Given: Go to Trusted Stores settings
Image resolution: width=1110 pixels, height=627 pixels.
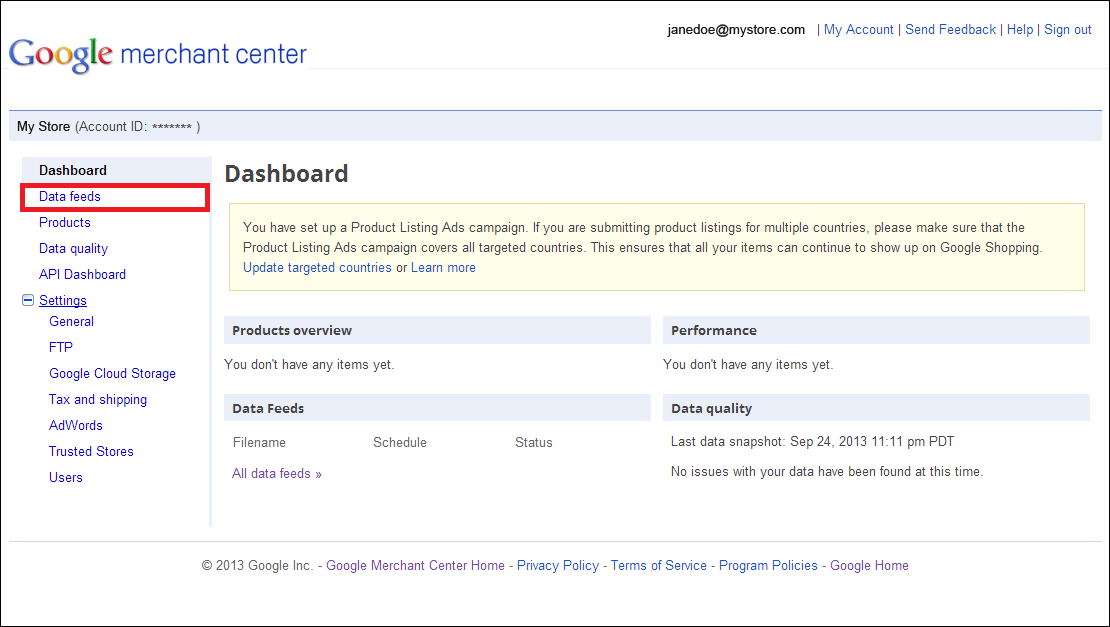Looking at the screenshot, I should (x=91, y=452).
